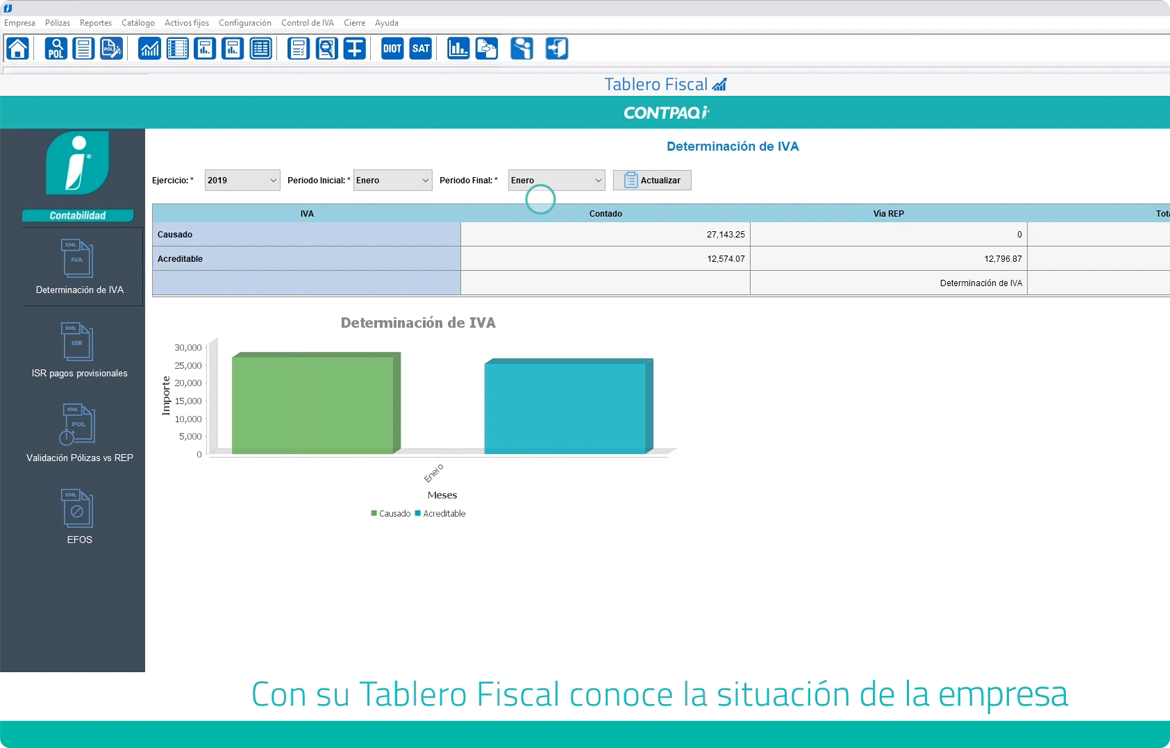
Task: Open the SAT toolbar tool
Action: click(x=420, y=47)
